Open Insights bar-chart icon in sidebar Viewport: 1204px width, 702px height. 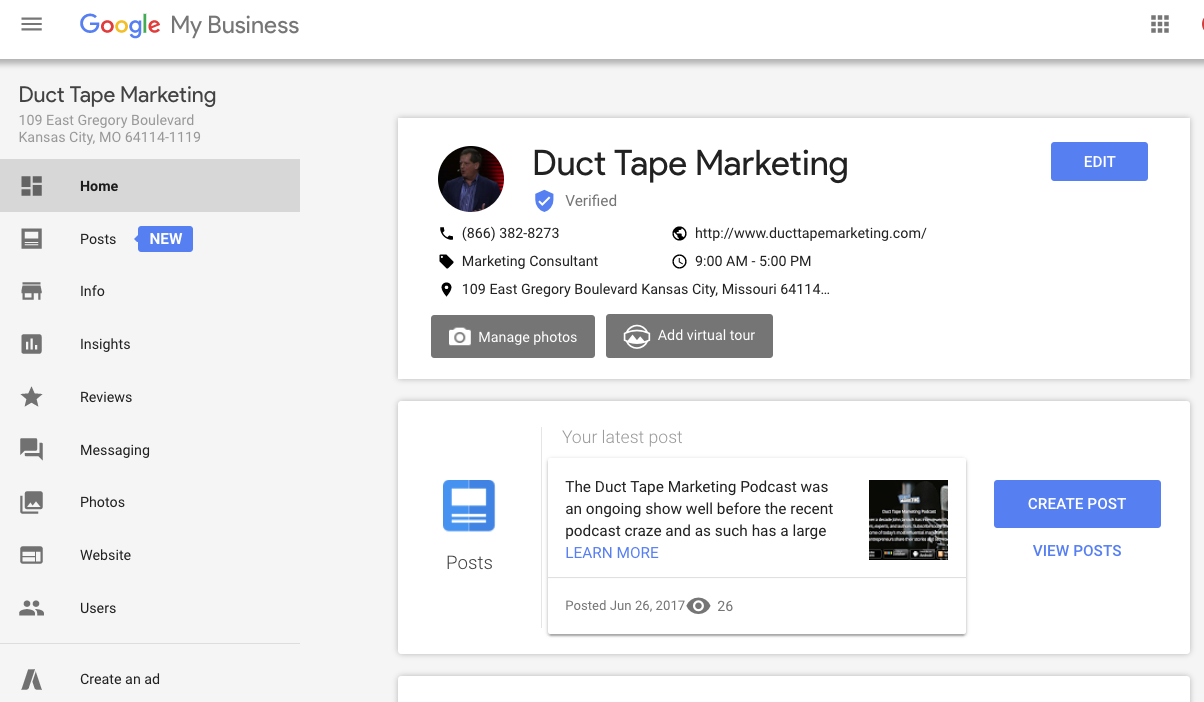click(x=31, y=344)
